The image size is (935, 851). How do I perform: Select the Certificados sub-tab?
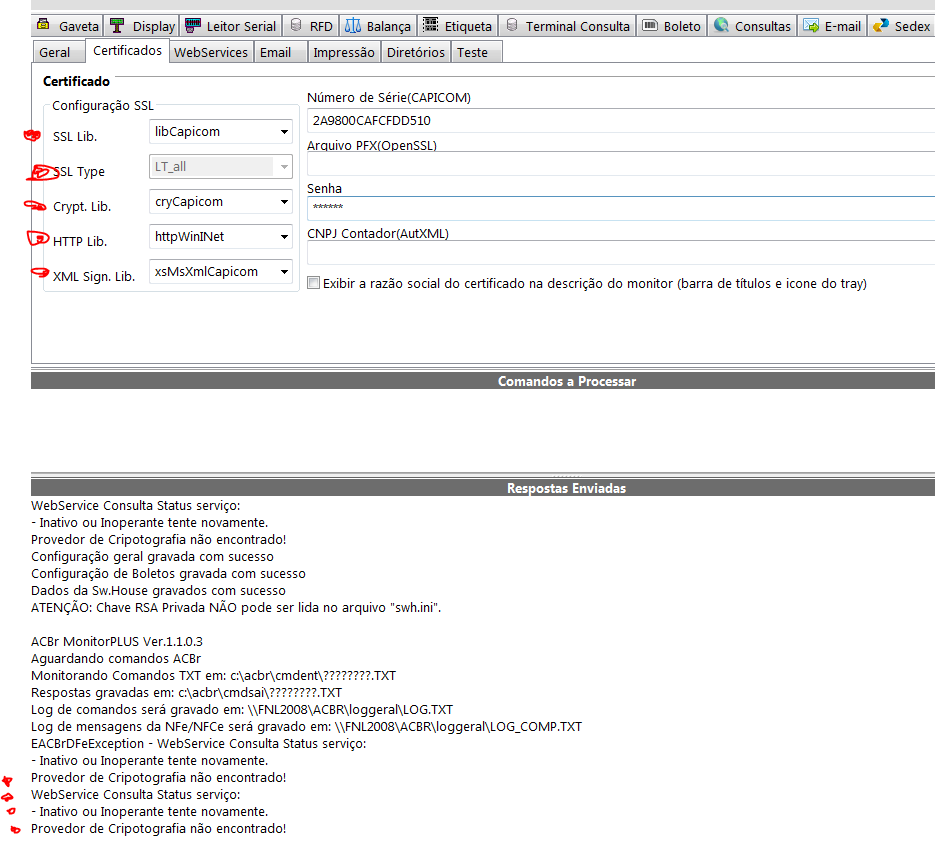point(127,51)
